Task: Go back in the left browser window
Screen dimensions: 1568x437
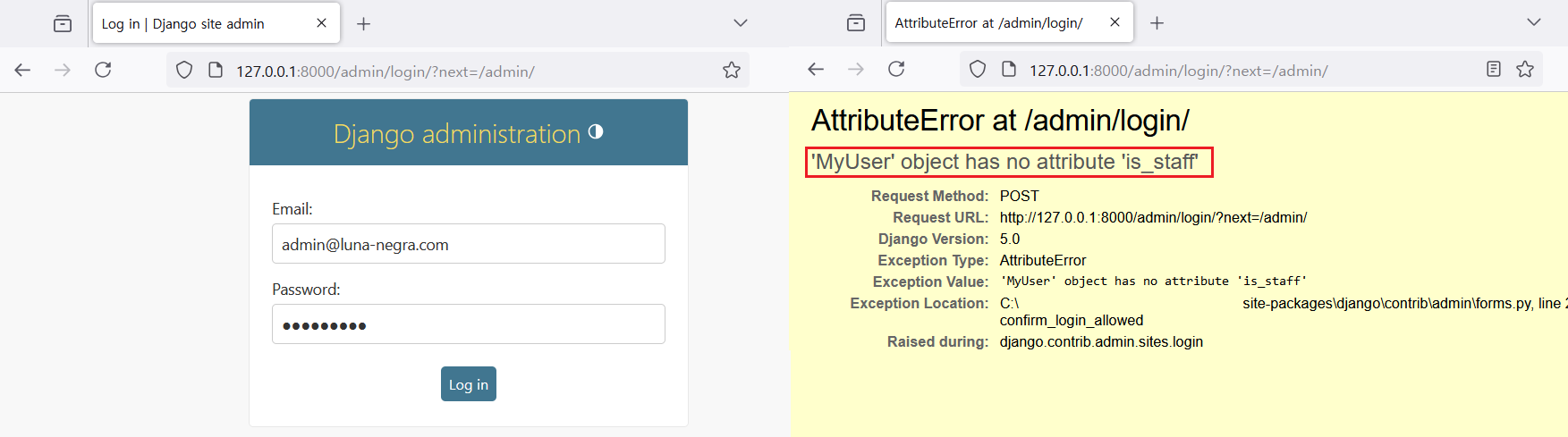Action: pyautogui.click(x=22, y=70)
